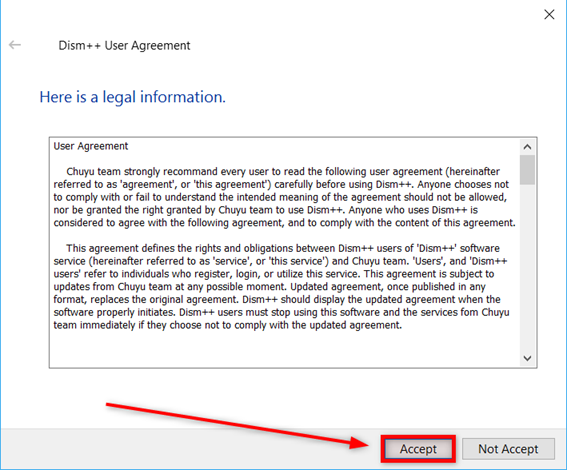Viewport: 567px width, 470px height.
Task: Click the scrollbar up arrow in agreement box
Action: coord(527,147)
